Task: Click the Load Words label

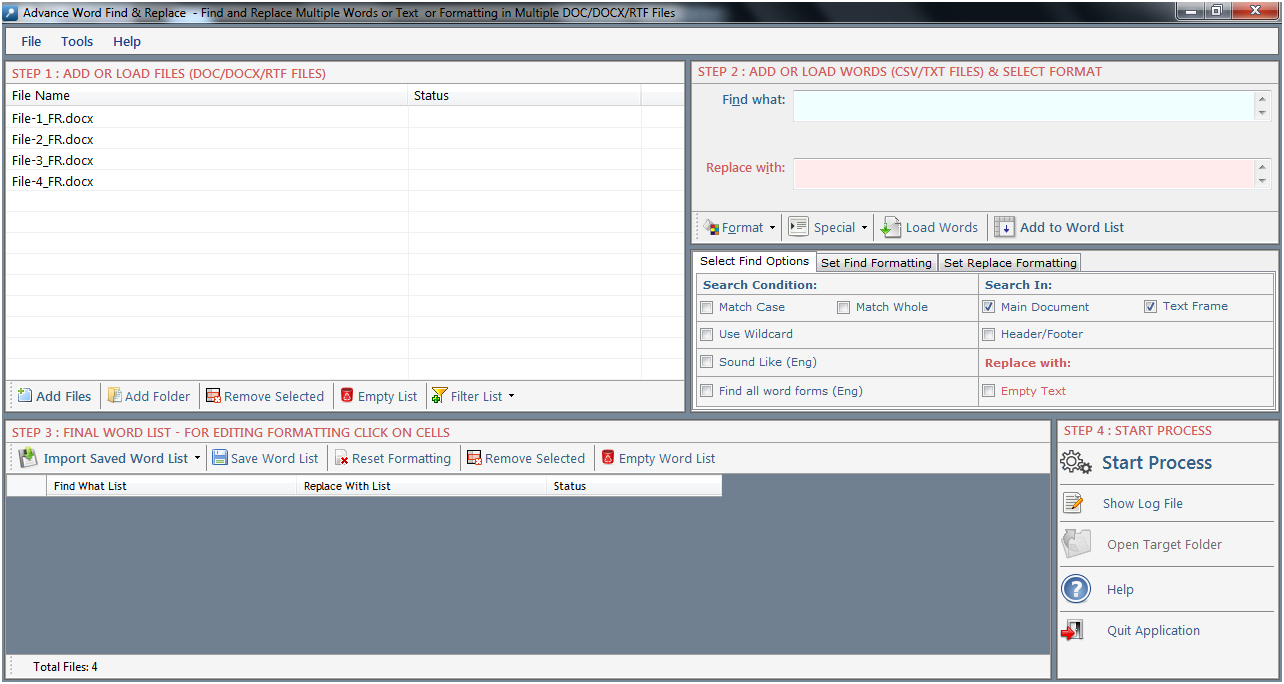Action: (x=942, y=228)
